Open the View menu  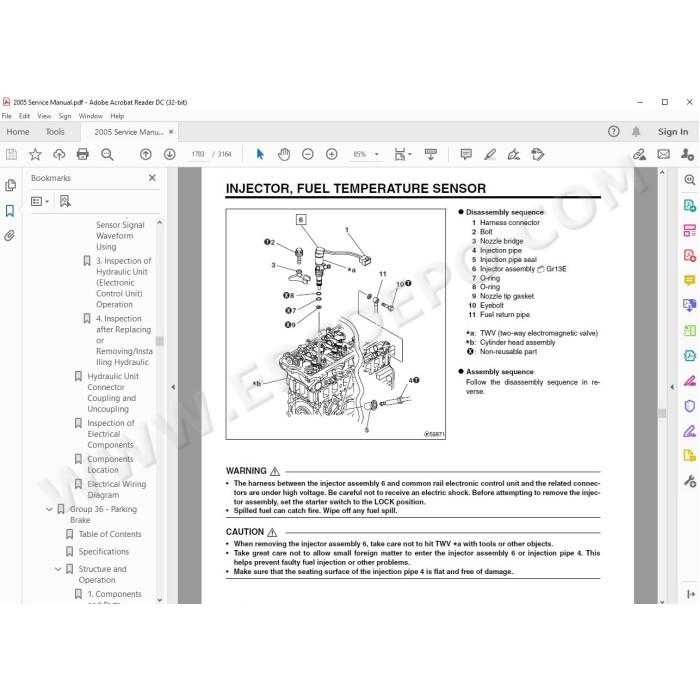(x=44, y=116)
